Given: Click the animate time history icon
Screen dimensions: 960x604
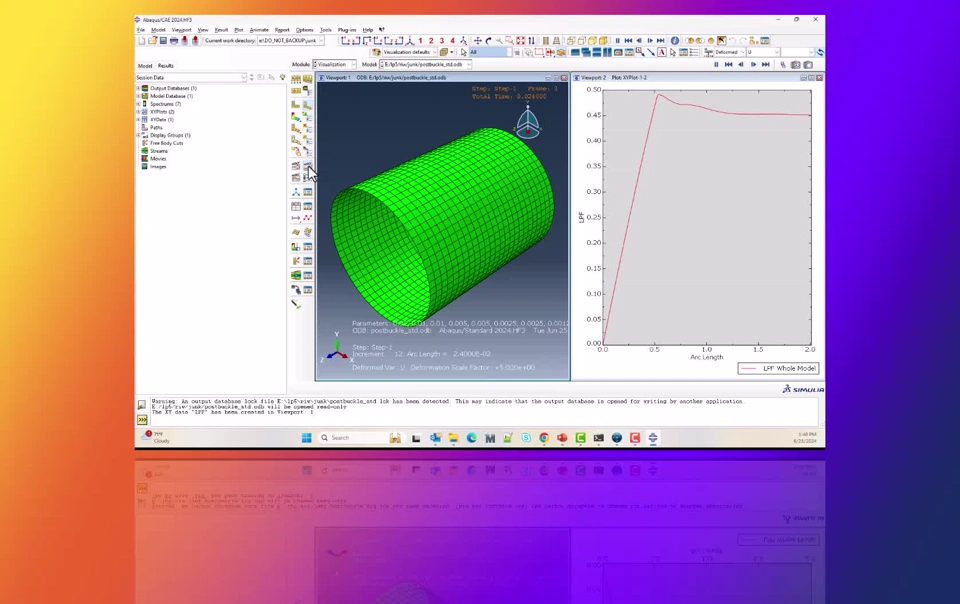Looking at the screenshot, I should click(307, 165).
